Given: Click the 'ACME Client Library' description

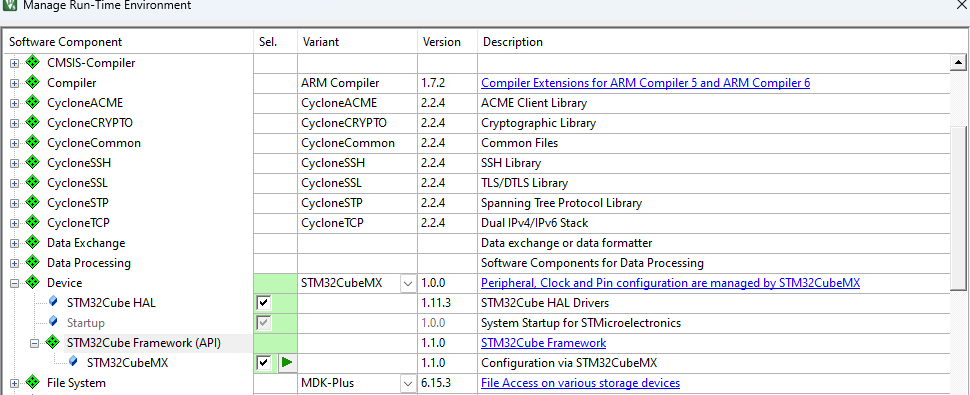Looking at the screenshot, I should point(534,103).
